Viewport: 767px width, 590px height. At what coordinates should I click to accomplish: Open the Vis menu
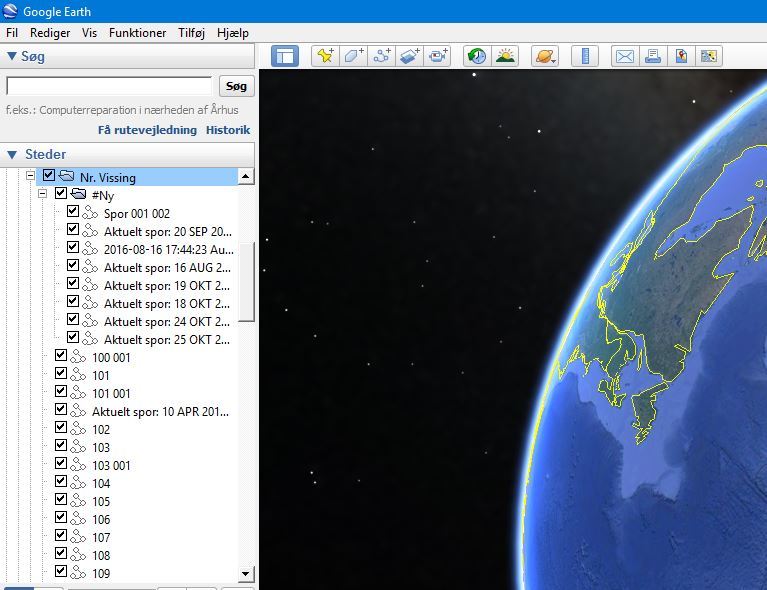[89, 33]
